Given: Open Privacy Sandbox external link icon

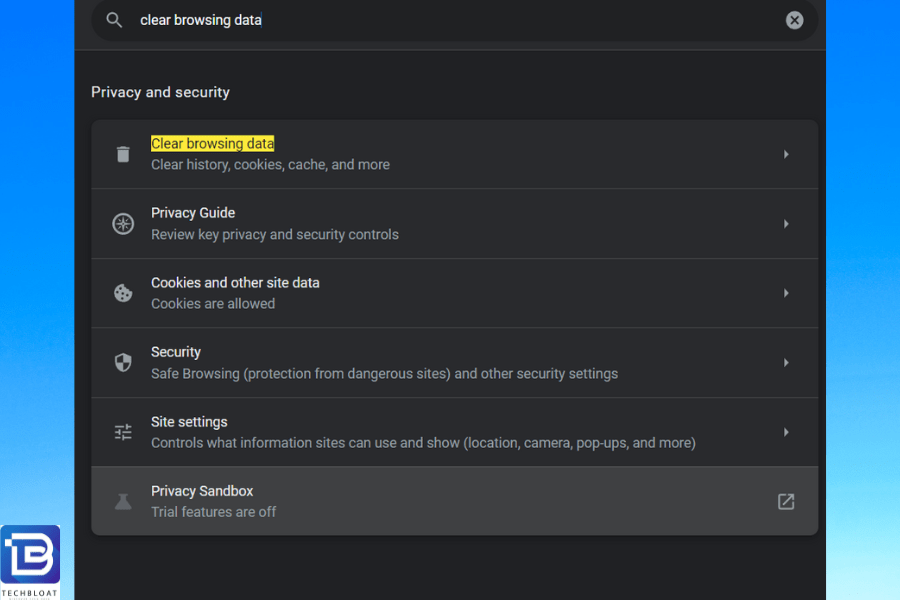Looking at the screenshot, I should [786, 501].
